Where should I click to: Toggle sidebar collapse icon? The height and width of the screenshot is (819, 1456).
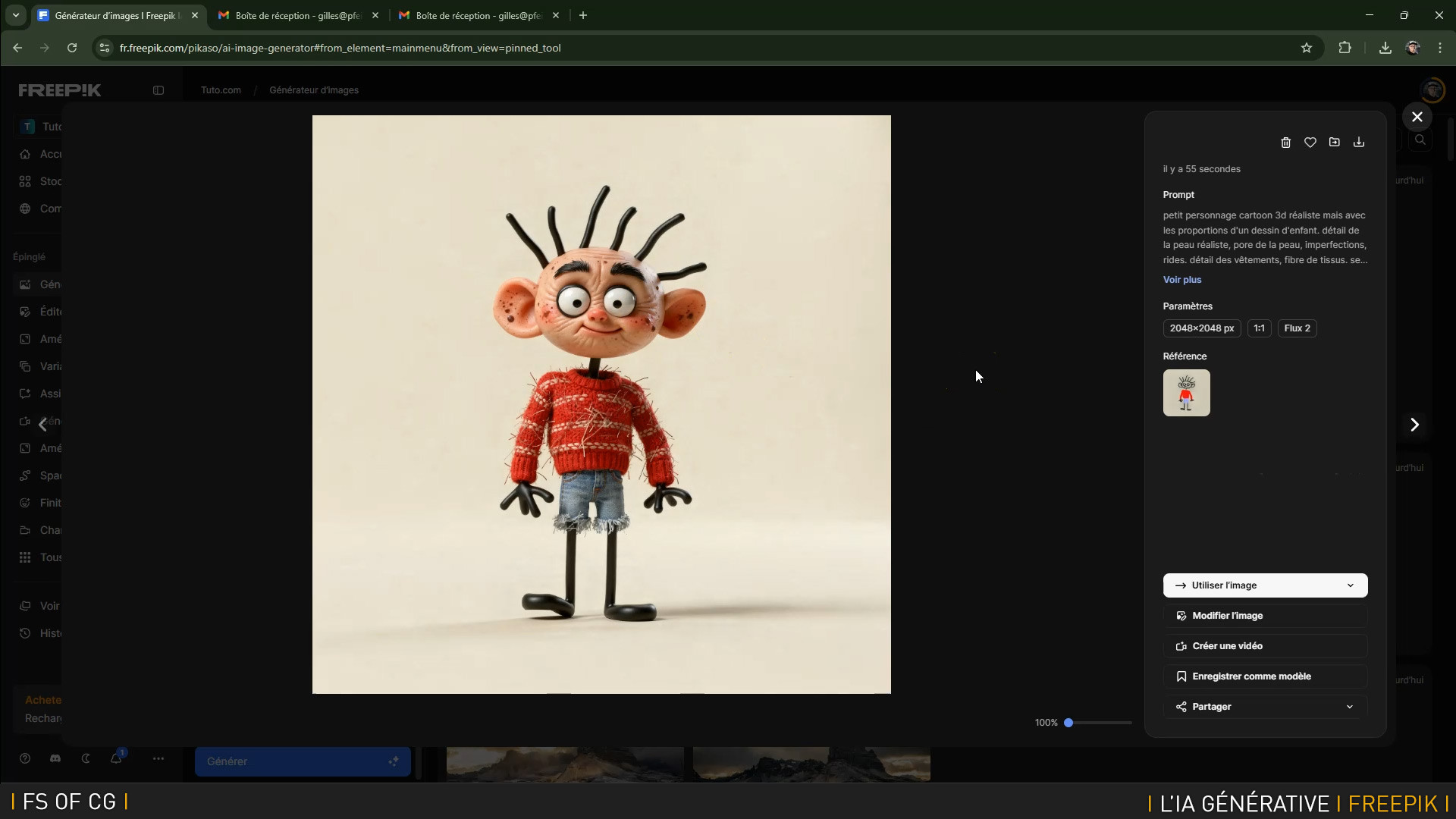tap(158, 90)
